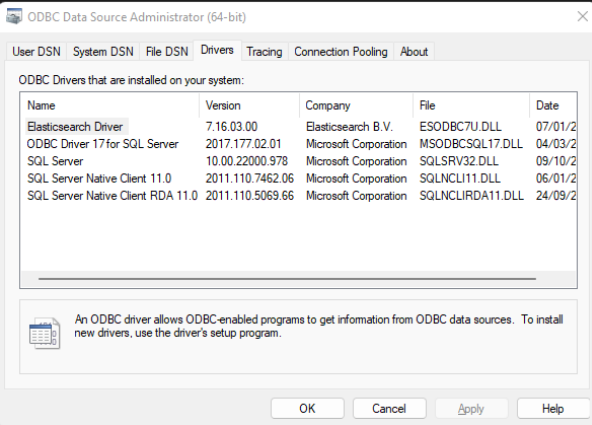Close the ODBC Data Source Administrator window
This screenshot has width=592, height=425.
click(x=583, y=16)
